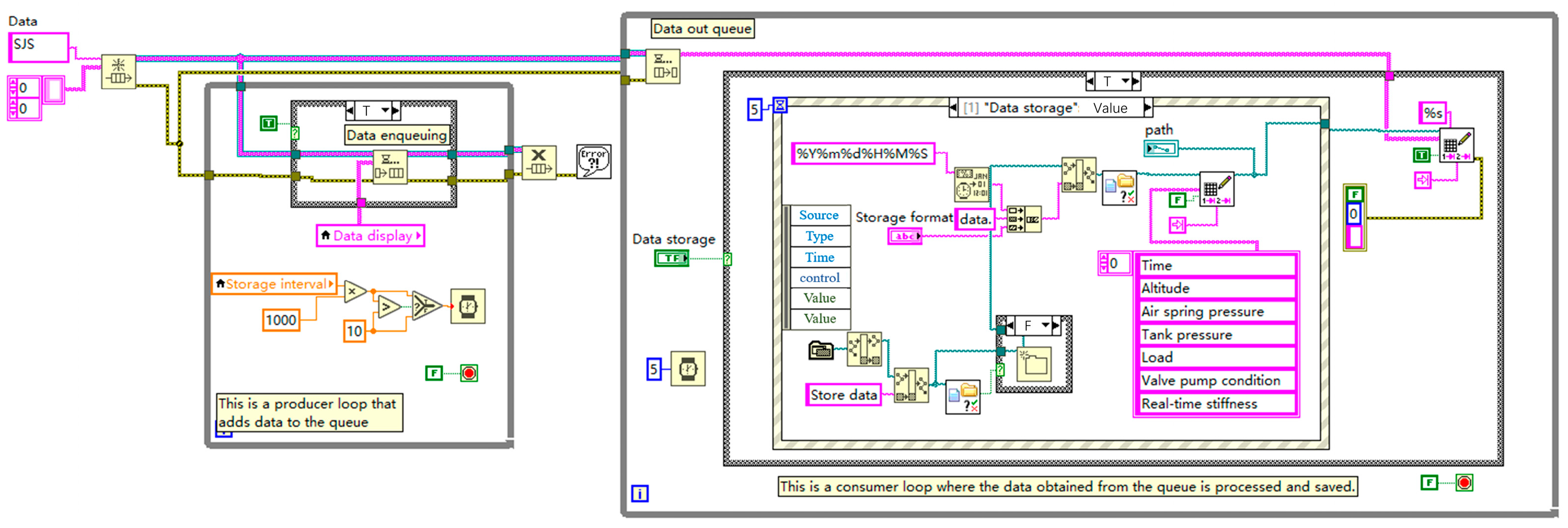This screenshot has height=528, width=1568.
Task: Click the 5 constant wired to event timeout
Action: tap(755, 110)
